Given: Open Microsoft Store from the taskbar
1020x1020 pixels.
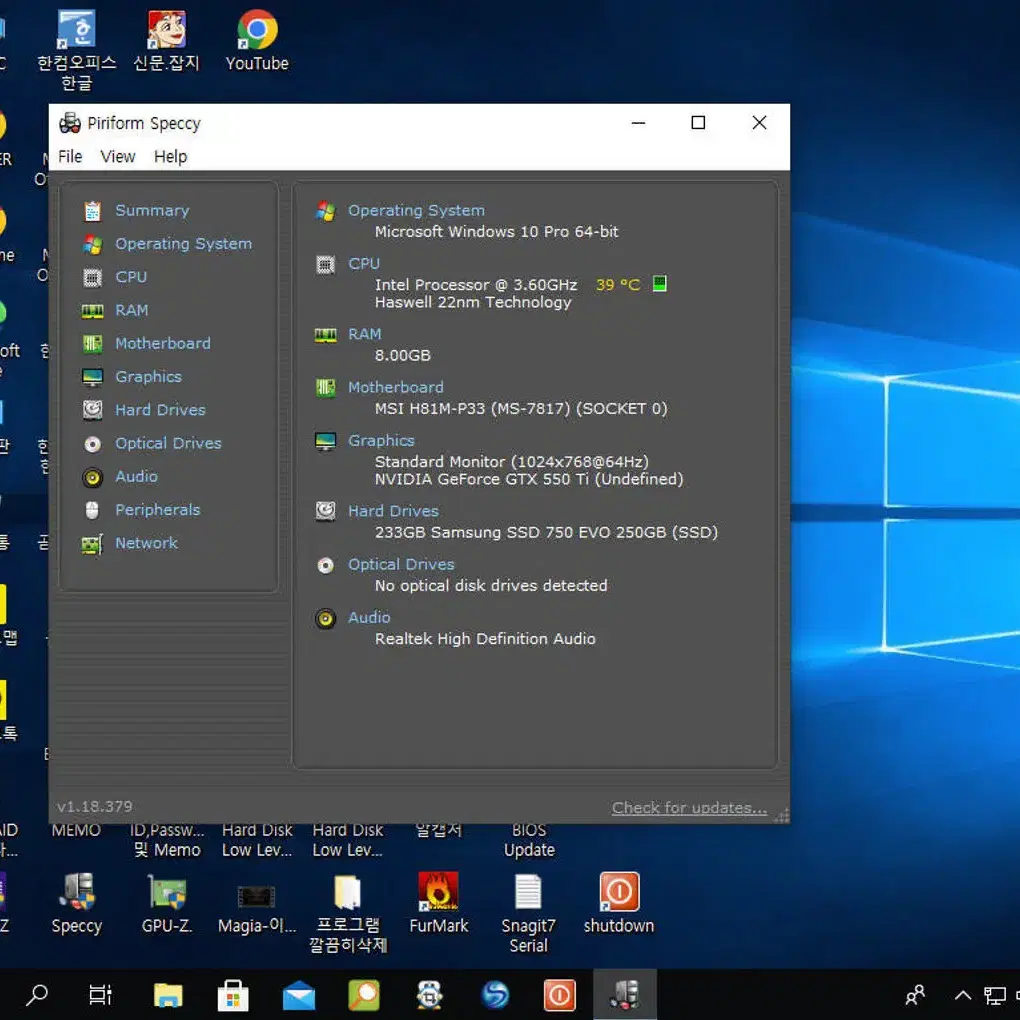Looking at the screenshot, I should (233, 995).
